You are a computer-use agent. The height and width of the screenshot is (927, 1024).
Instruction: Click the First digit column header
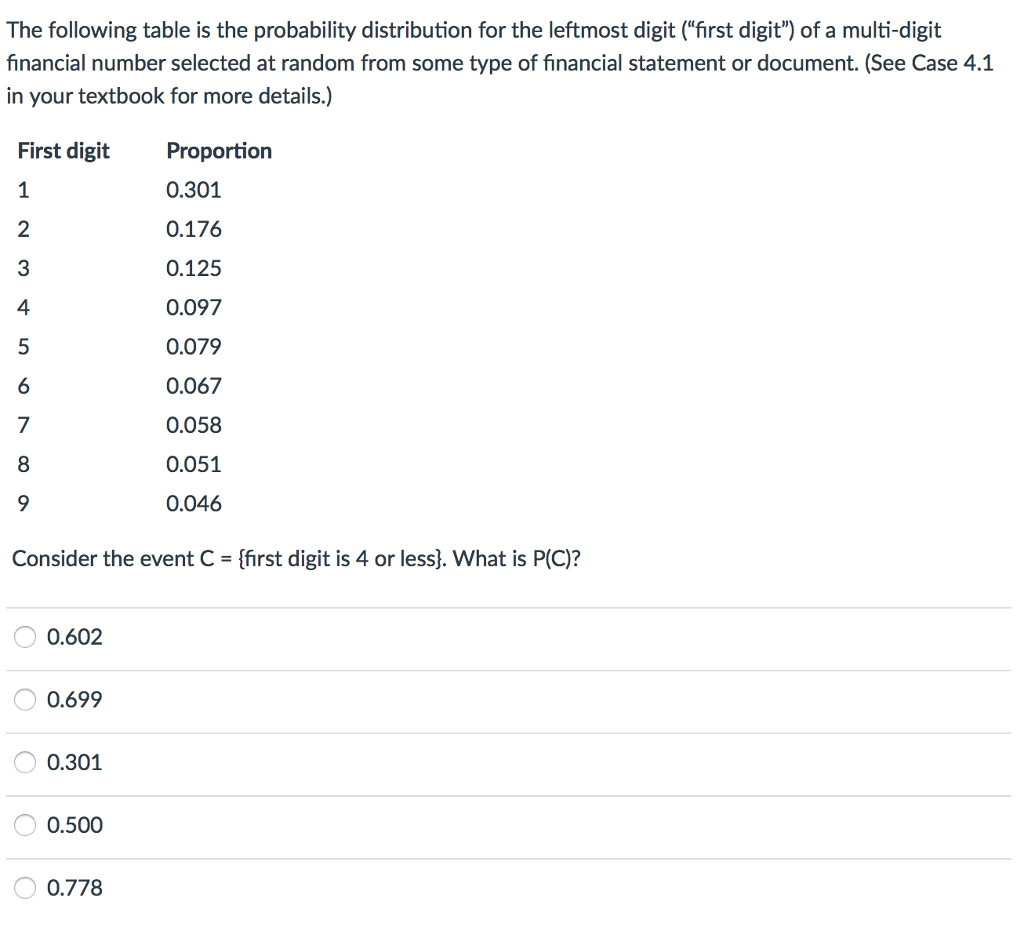coord(64,151)
